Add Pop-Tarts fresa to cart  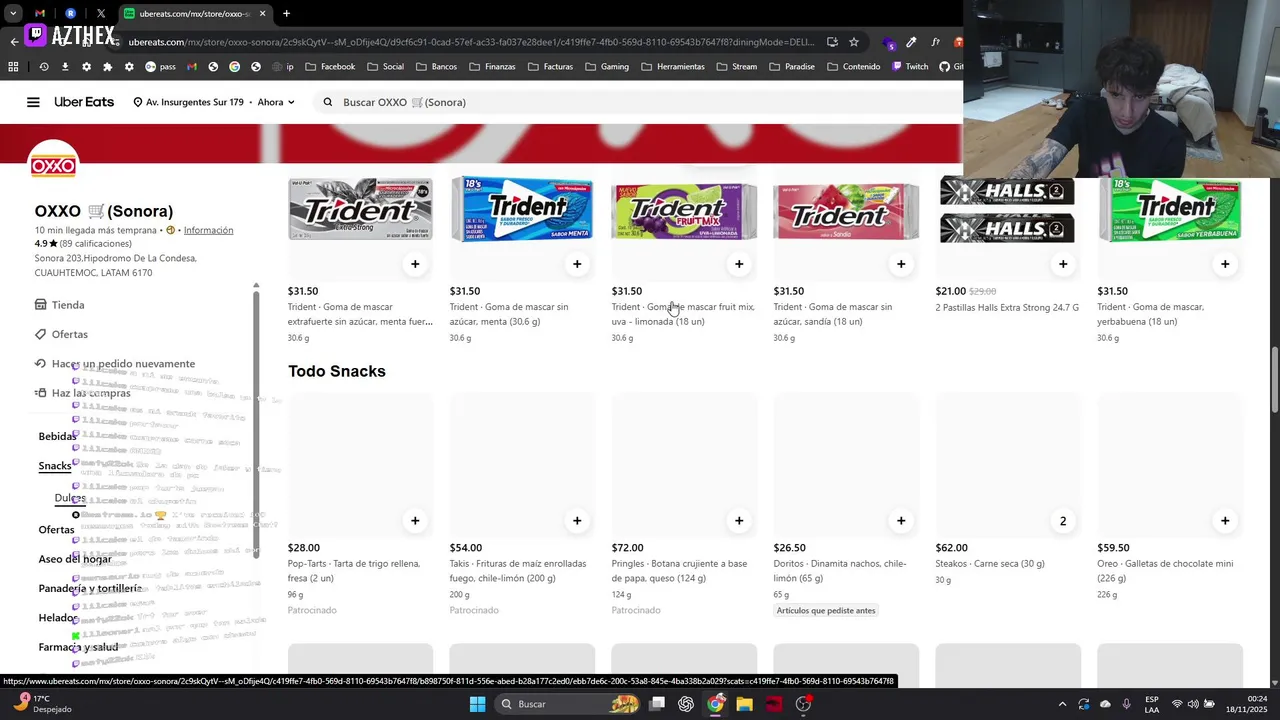point(415,520)
